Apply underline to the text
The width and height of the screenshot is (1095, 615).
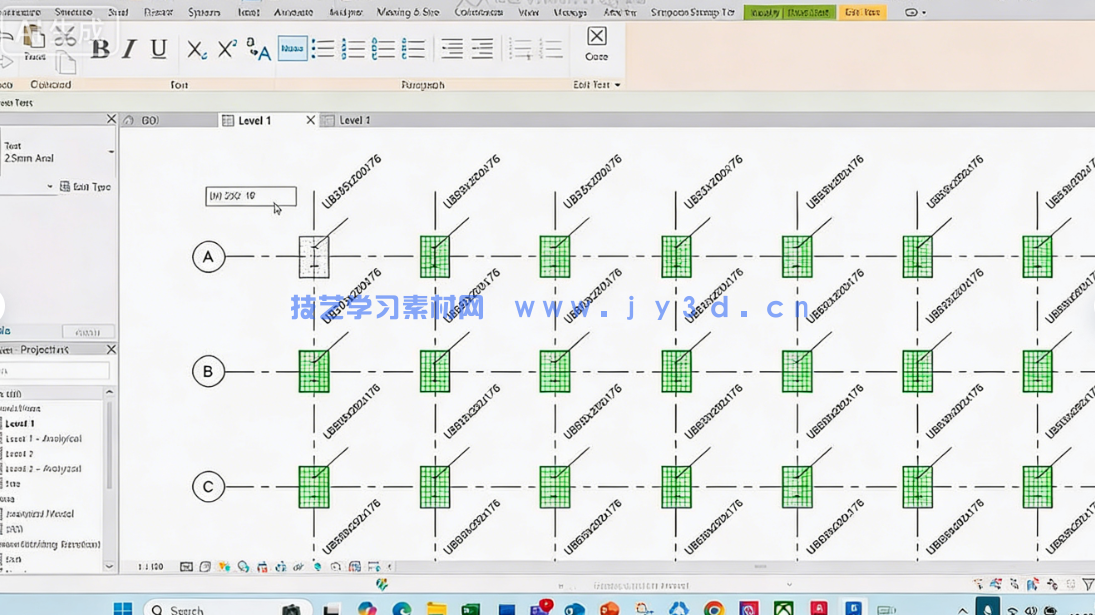[x=158, y=49]
